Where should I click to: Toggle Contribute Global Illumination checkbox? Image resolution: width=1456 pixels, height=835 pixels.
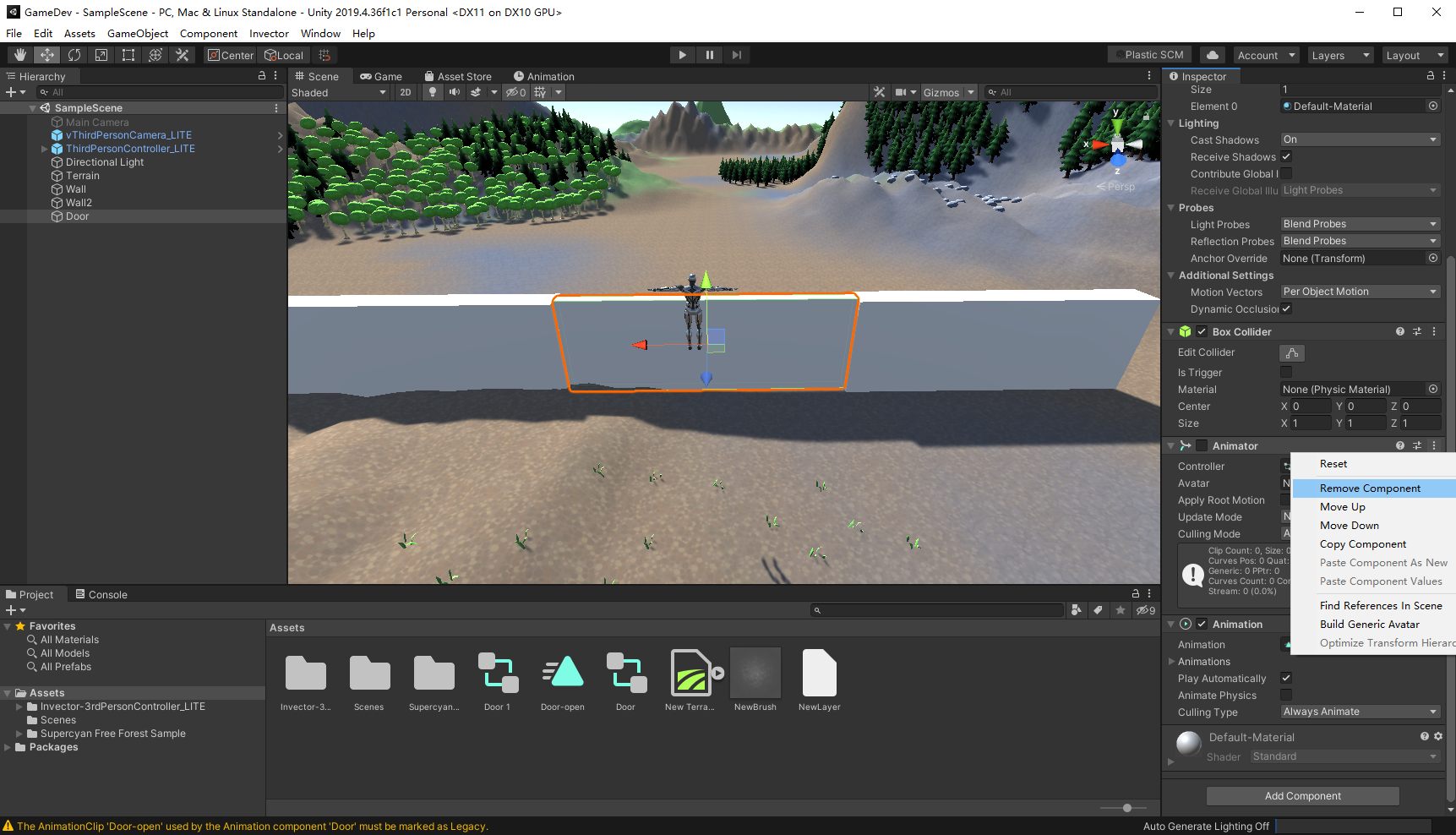coord(1286,173)
